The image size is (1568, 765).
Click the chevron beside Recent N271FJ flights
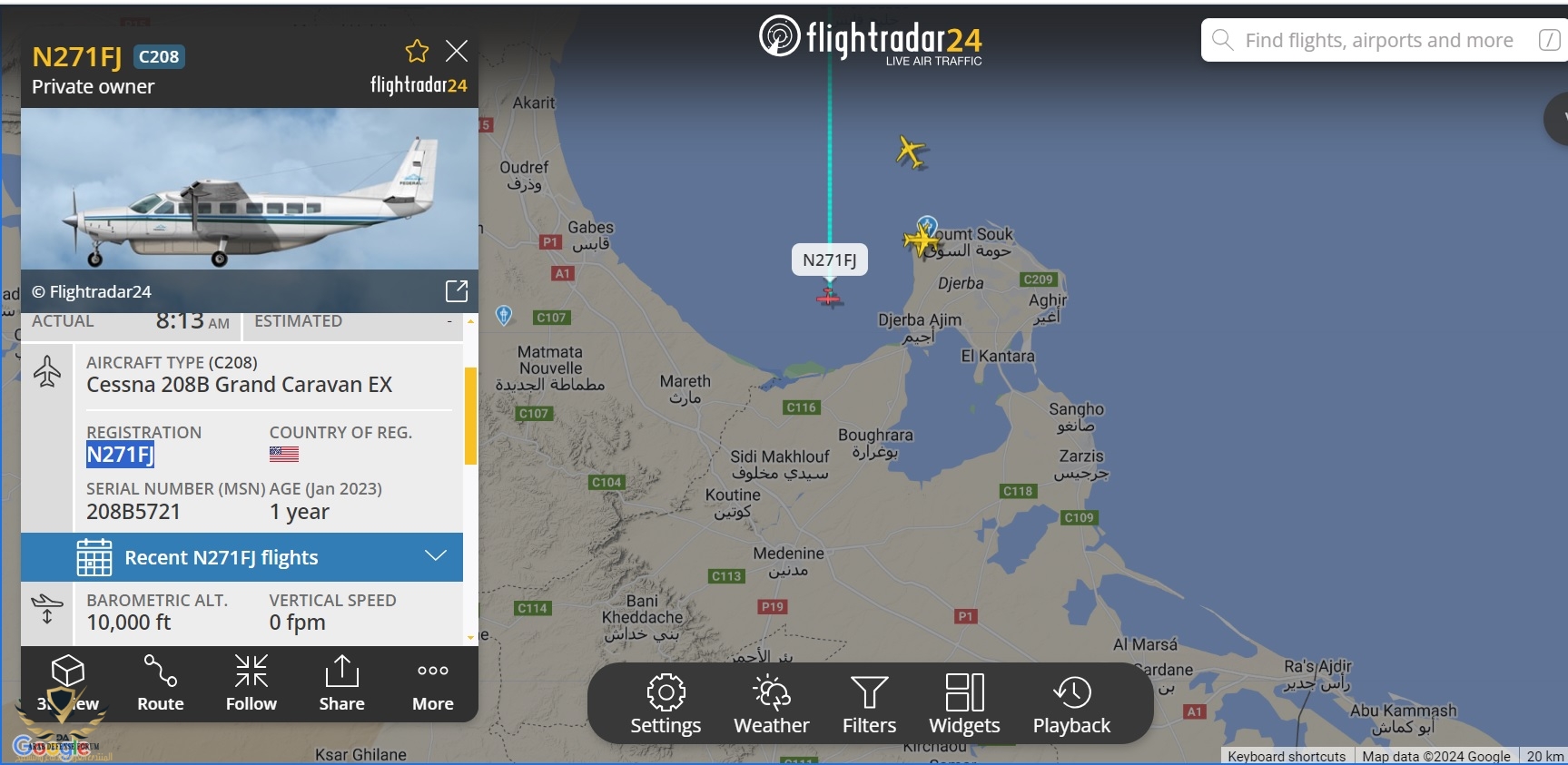[436, 555]
